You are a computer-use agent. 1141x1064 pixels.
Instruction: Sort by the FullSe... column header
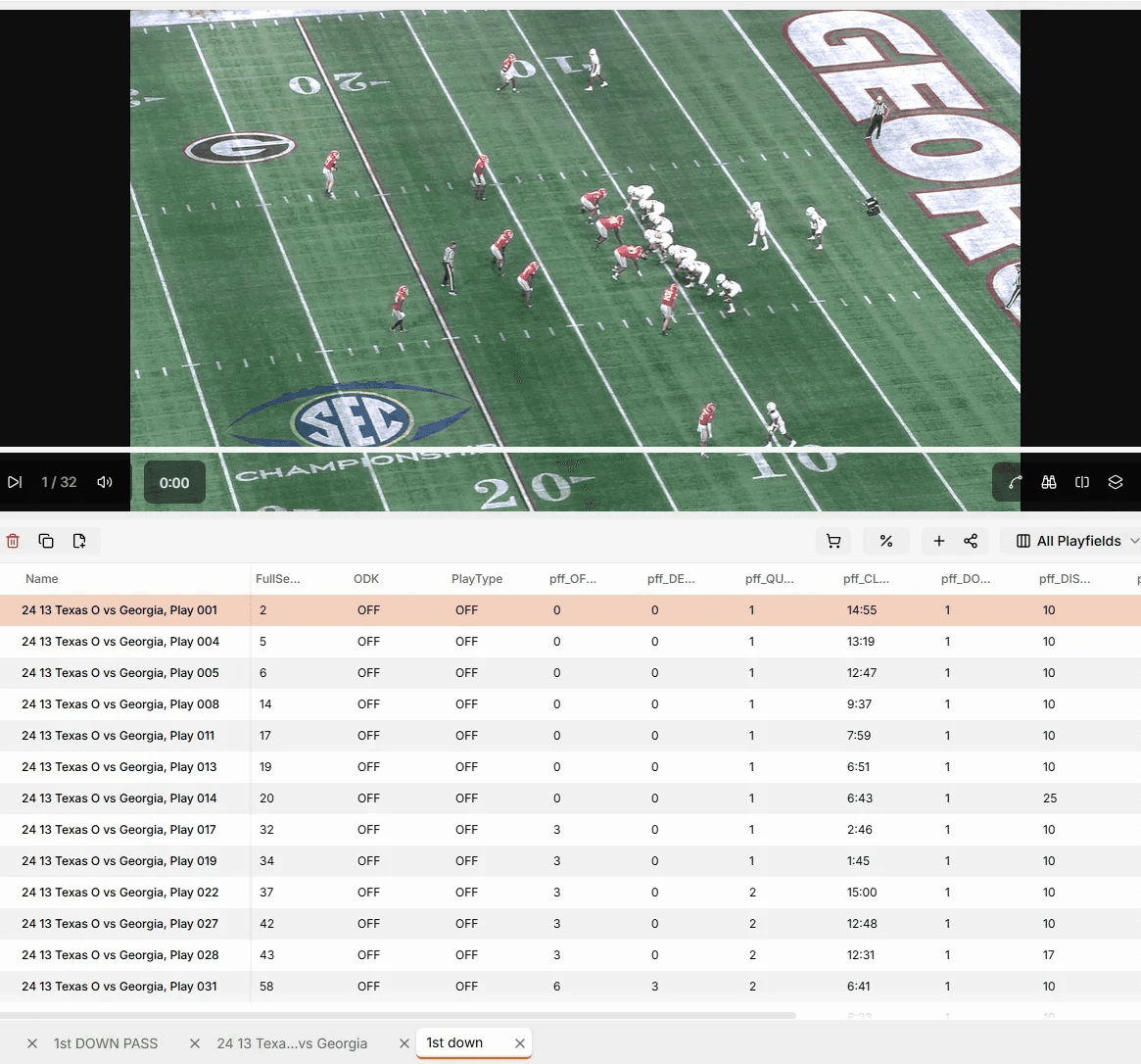click(x=278, y=579)
